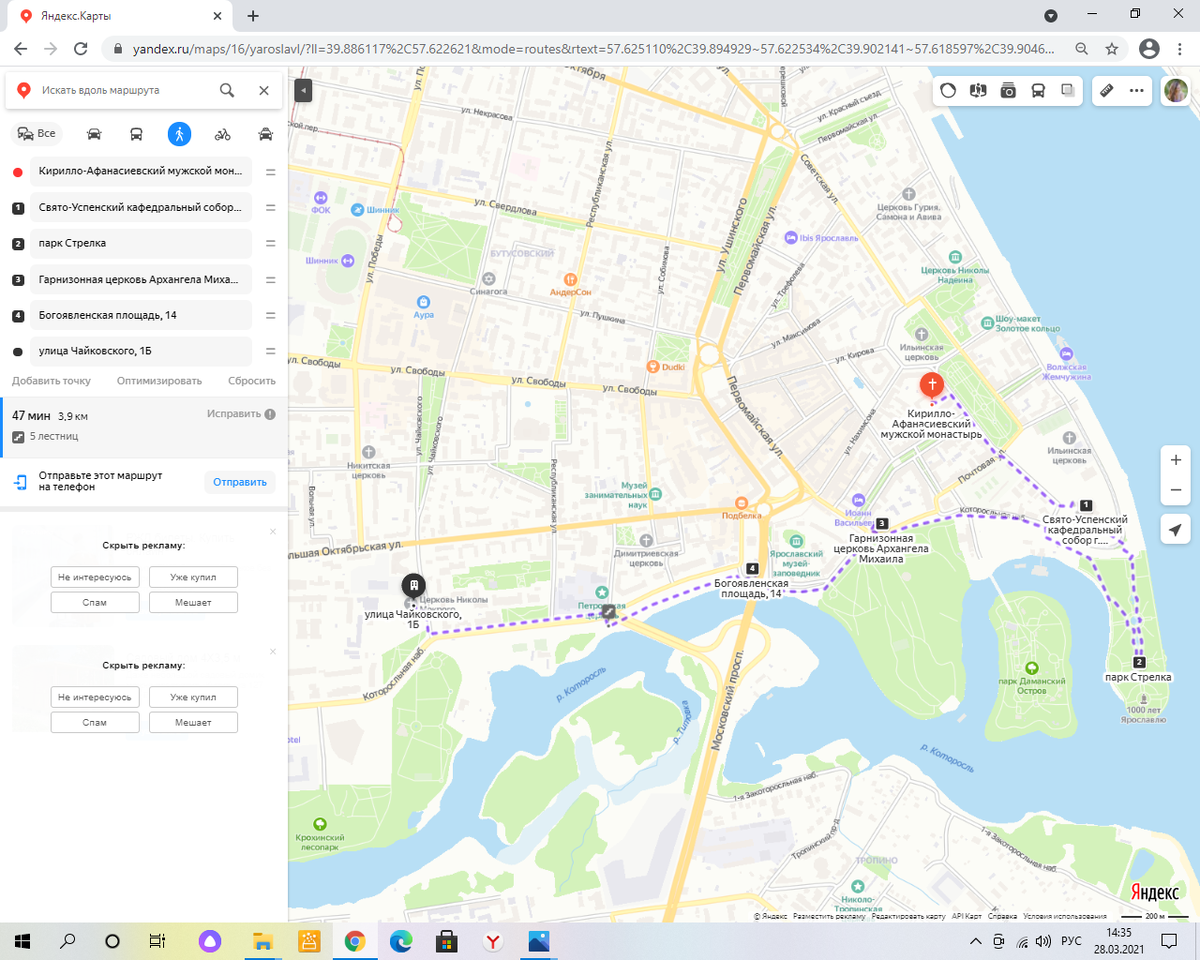The height and width of the screenshot is (960, 1200).
Task: Zoom out of the map with minus
Action: [x=1176, y=490]
